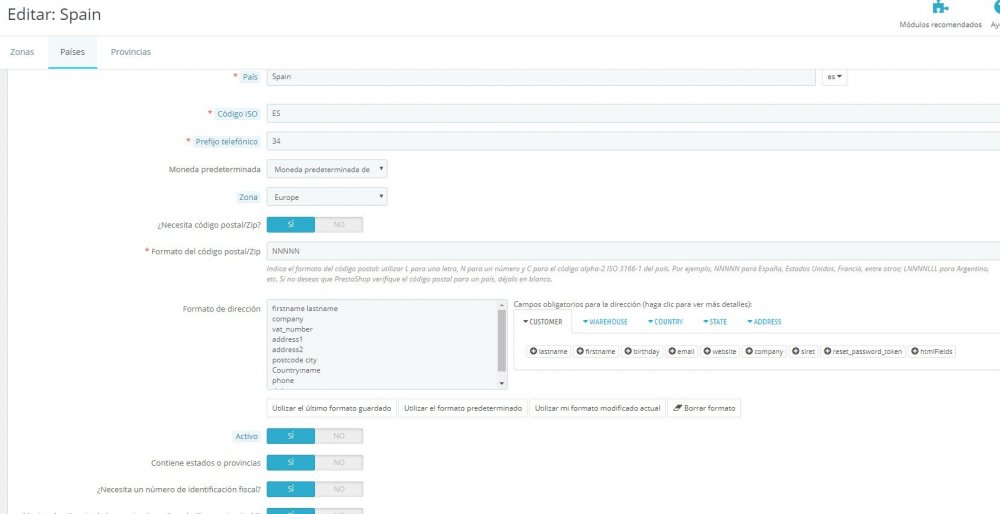Click address format scrollbar up arrow

pyautogui.click(x=502, y=305)
